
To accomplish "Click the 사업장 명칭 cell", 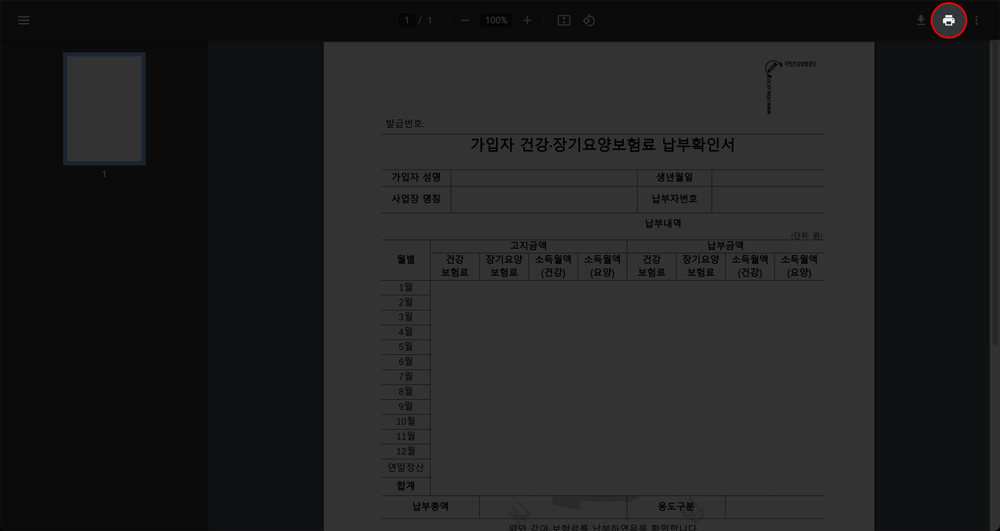I will pyautogui.click(x=416, y=199).
